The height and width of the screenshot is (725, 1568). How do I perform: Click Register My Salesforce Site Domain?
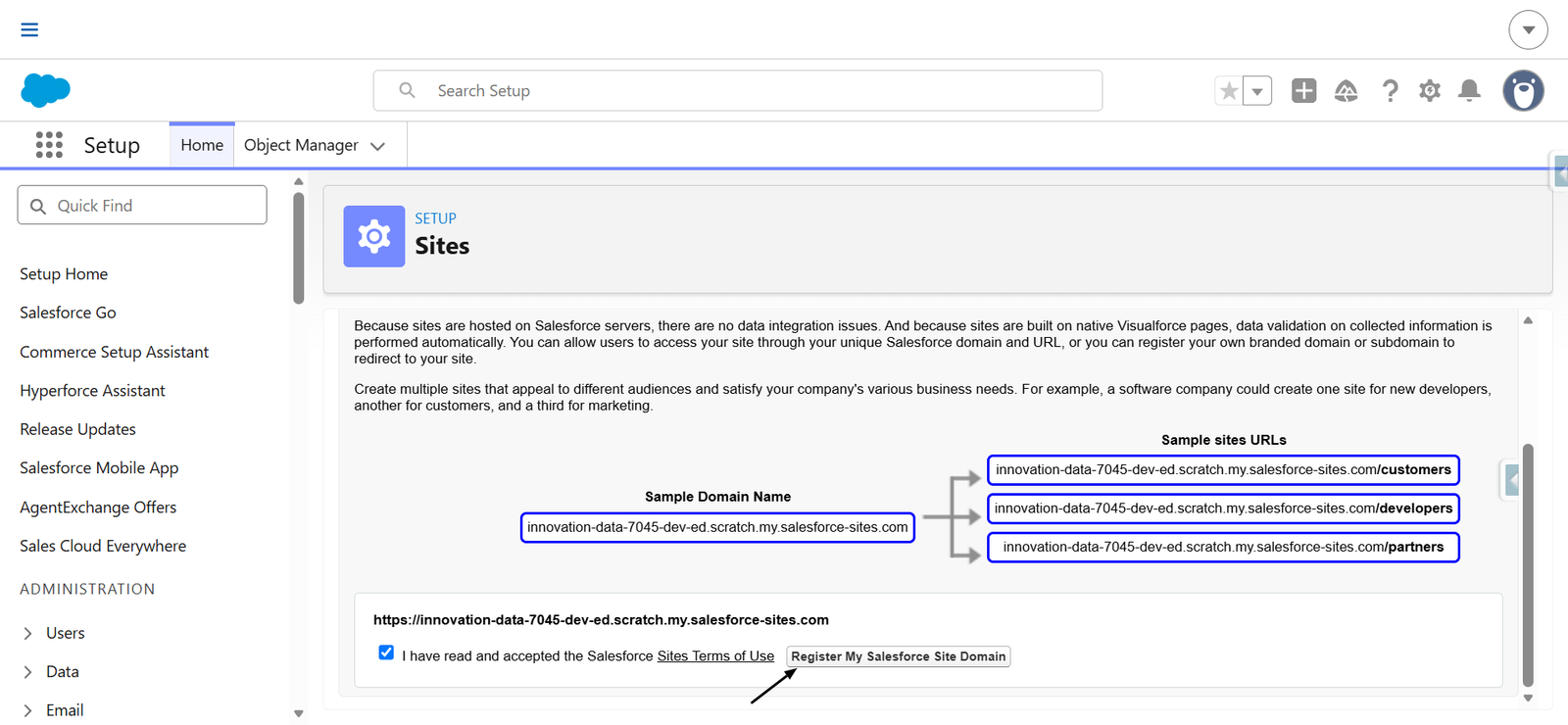pos(899,656)
